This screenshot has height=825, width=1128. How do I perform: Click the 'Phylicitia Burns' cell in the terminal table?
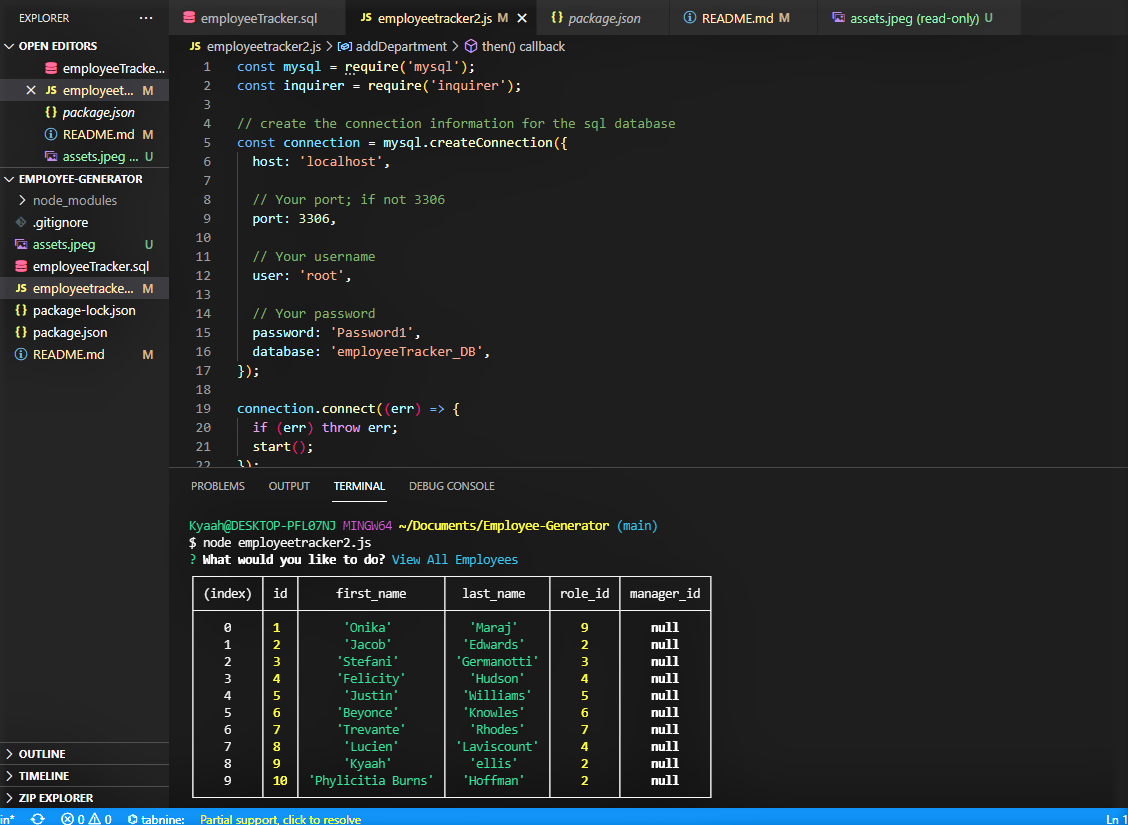(371, 780)
